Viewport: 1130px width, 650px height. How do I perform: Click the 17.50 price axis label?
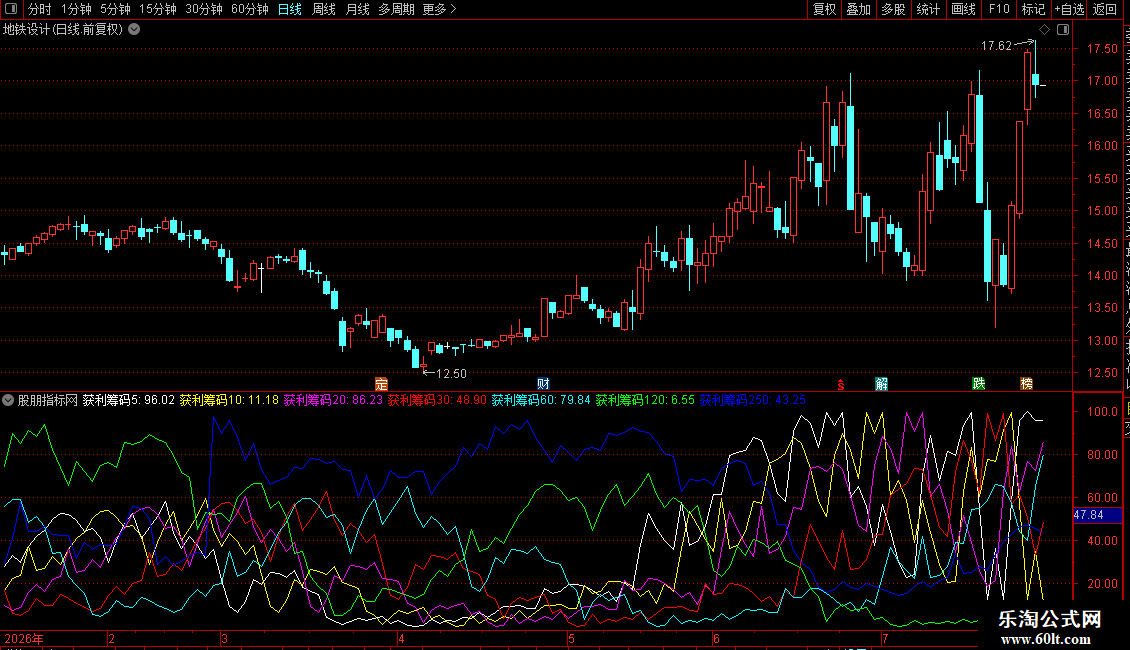point(1102,49)
